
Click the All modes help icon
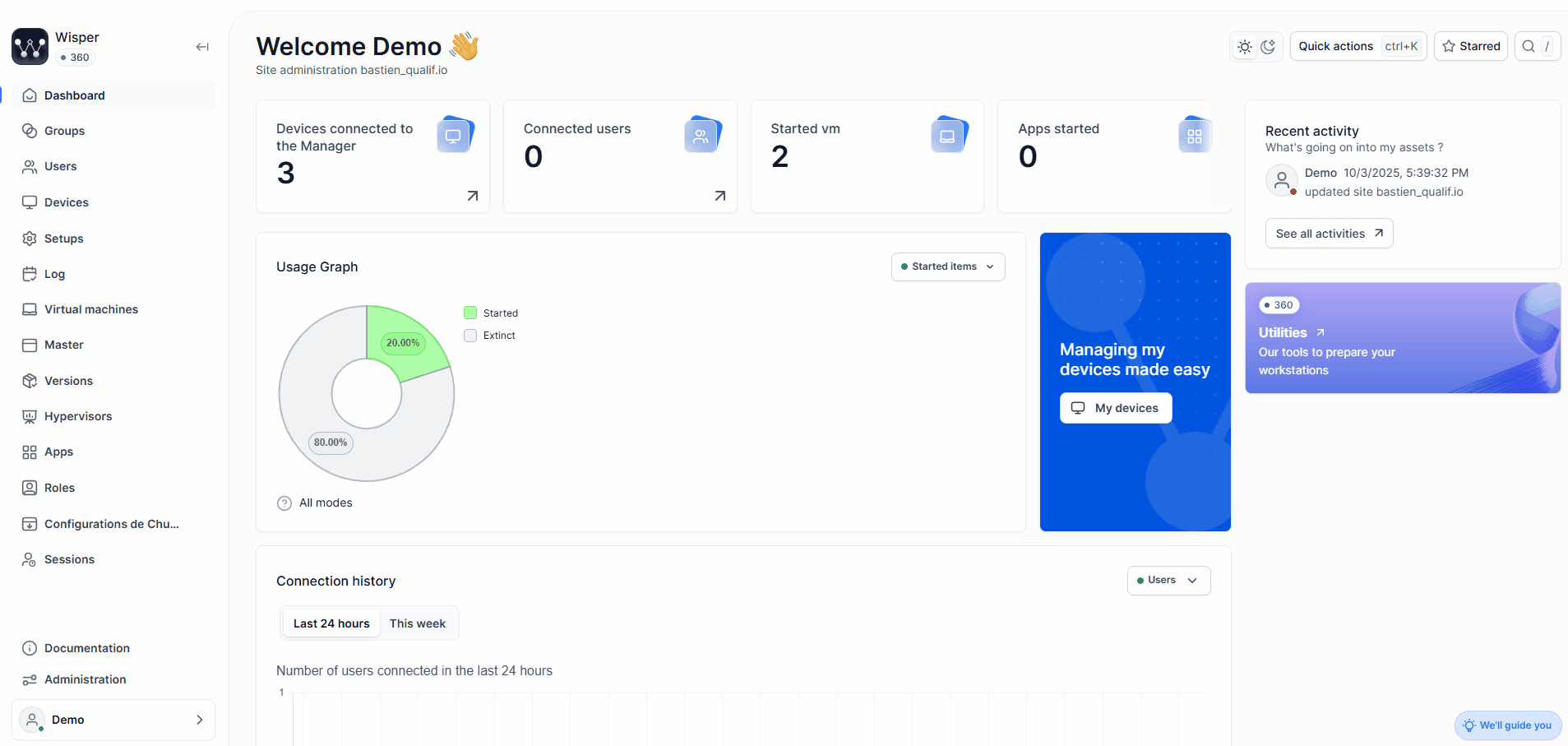284,503
